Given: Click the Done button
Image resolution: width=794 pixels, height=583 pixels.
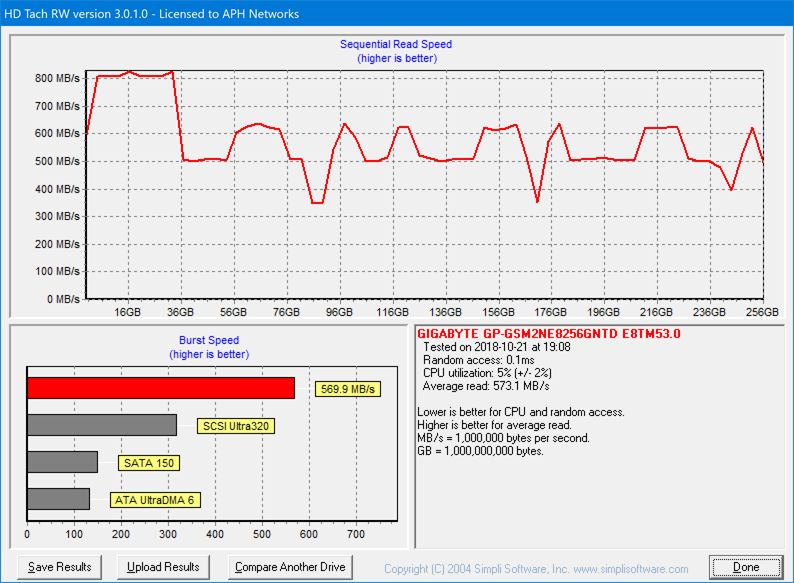Looking at the screenshot, I should pyautogui.click(x=745, y=567).
